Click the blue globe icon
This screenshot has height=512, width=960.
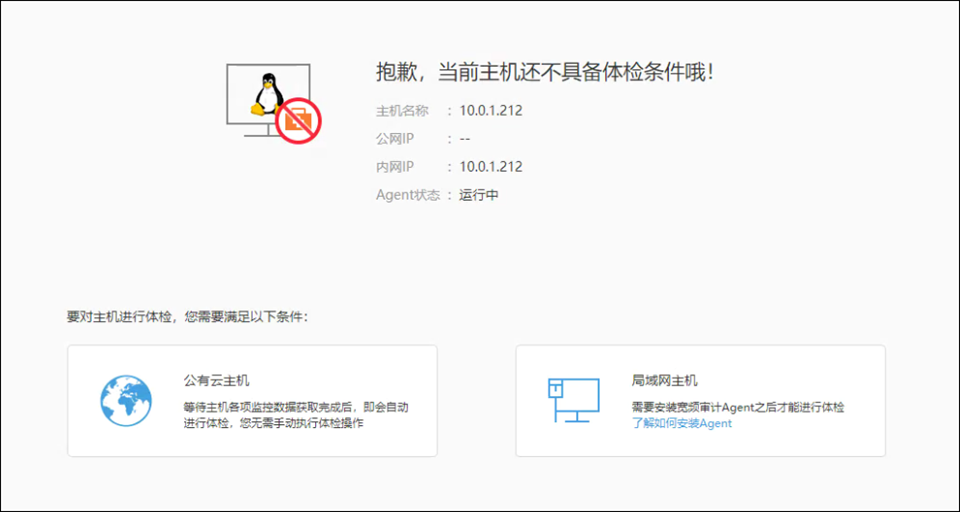click(125, 401)
